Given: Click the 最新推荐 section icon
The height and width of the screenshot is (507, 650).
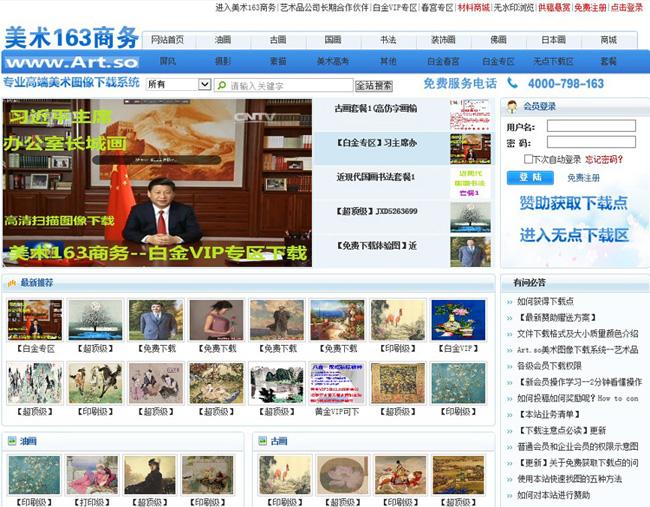Looking at the screenshot, I should 11,283.
